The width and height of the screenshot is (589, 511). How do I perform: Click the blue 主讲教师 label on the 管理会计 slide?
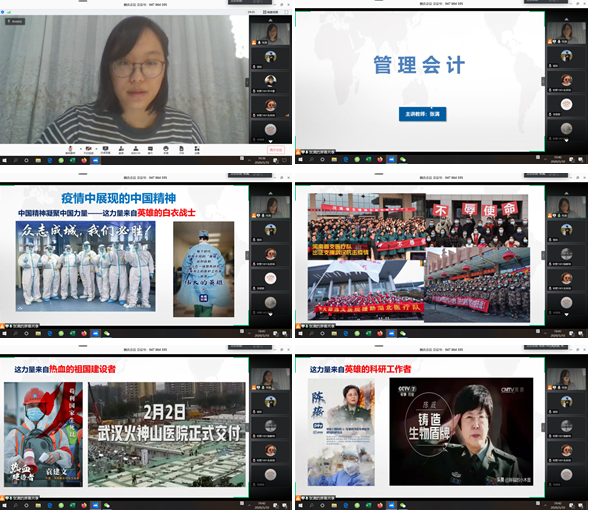click(423, 114)
